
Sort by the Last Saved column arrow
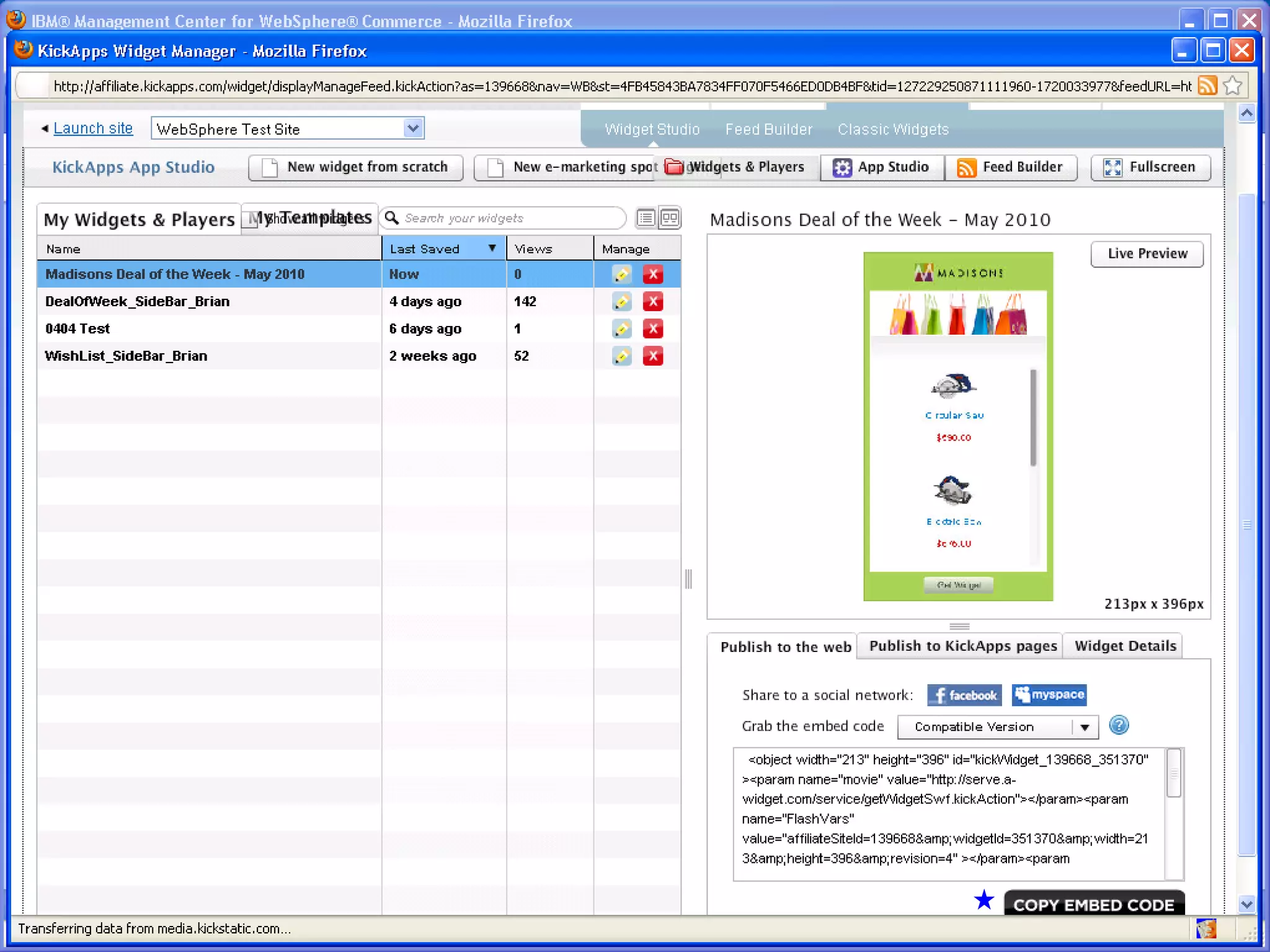point(492,249)
